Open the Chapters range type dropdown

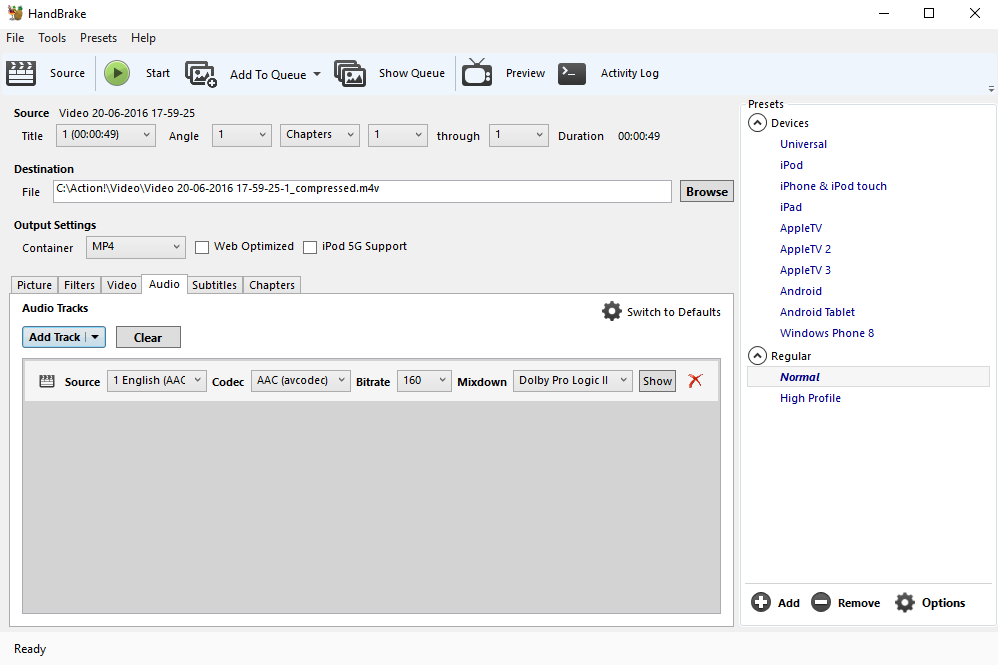click(320, 135)
